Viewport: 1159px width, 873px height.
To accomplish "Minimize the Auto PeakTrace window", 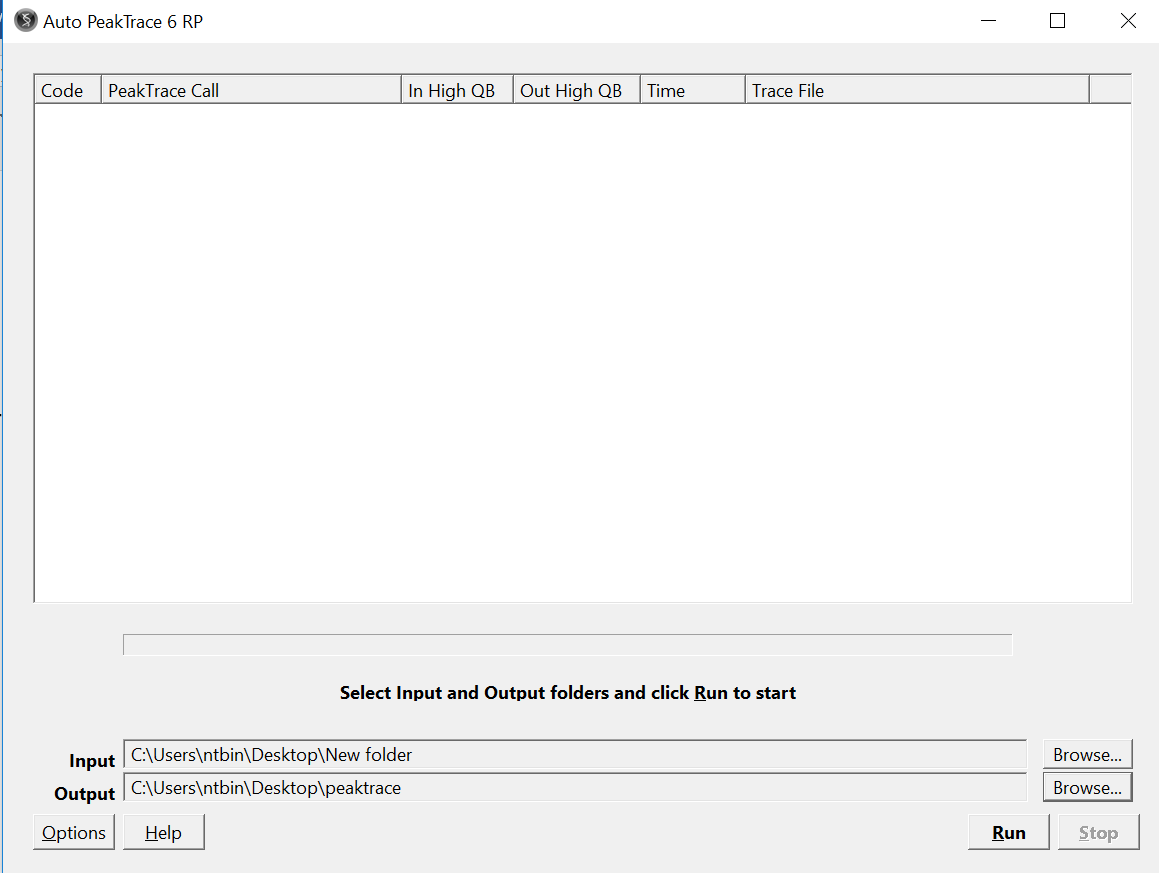I will click(x=988, y=21).
